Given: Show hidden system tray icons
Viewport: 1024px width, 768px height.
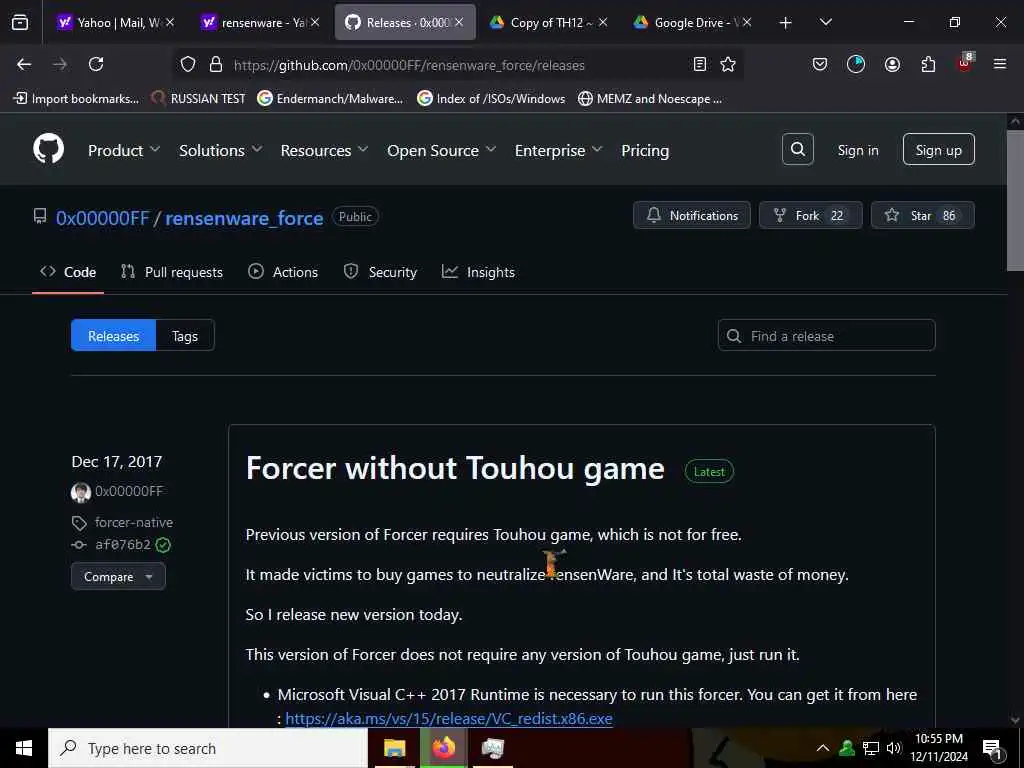Looking at the screenshot, I should (x=823, y=748).
